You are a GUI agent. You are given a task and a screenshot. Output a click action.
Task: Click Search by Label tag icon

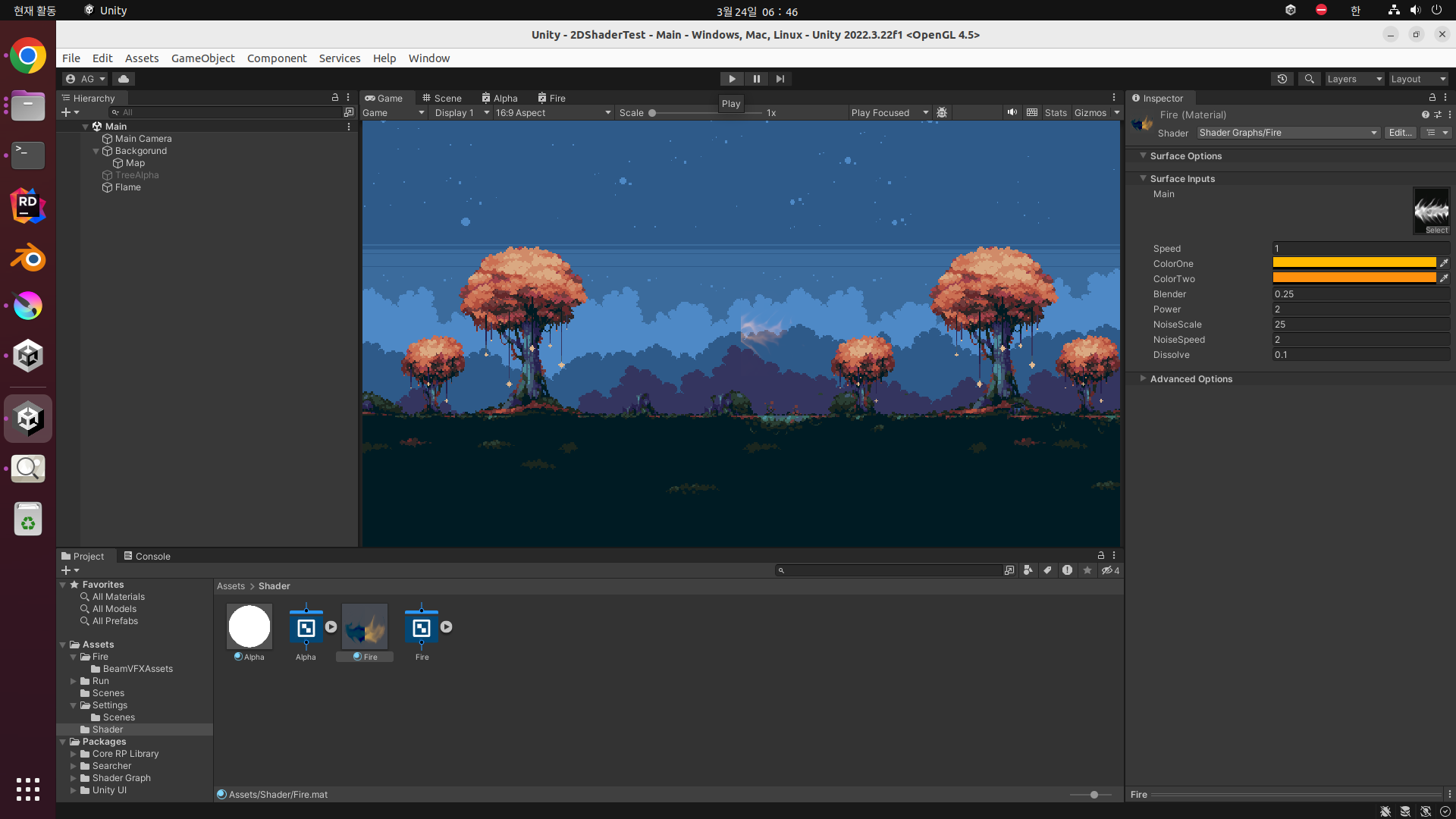(x=1048, y=570)
